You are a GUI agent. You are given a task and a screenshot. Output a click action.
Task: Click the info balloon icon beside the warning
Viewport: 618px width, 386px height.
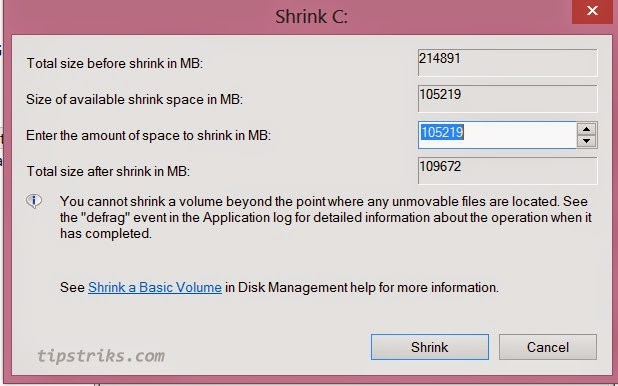point(34,201)
